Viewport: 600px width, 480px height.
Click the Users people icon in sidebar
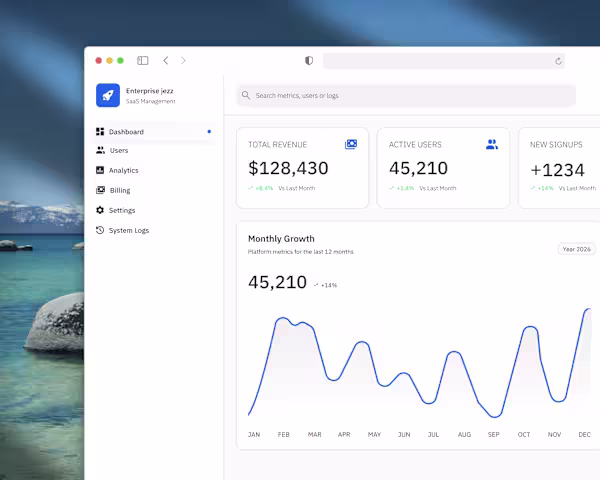(100, 150)
